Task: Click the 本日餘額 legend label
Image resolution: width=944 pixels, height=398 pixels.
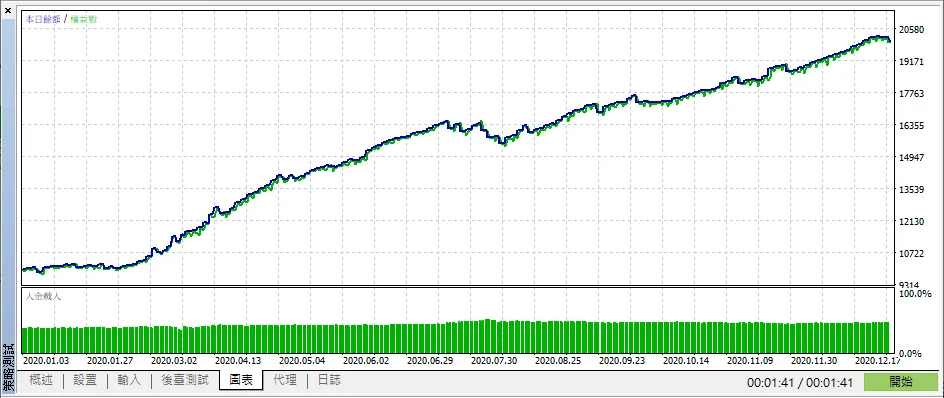Action: [43, 19]
